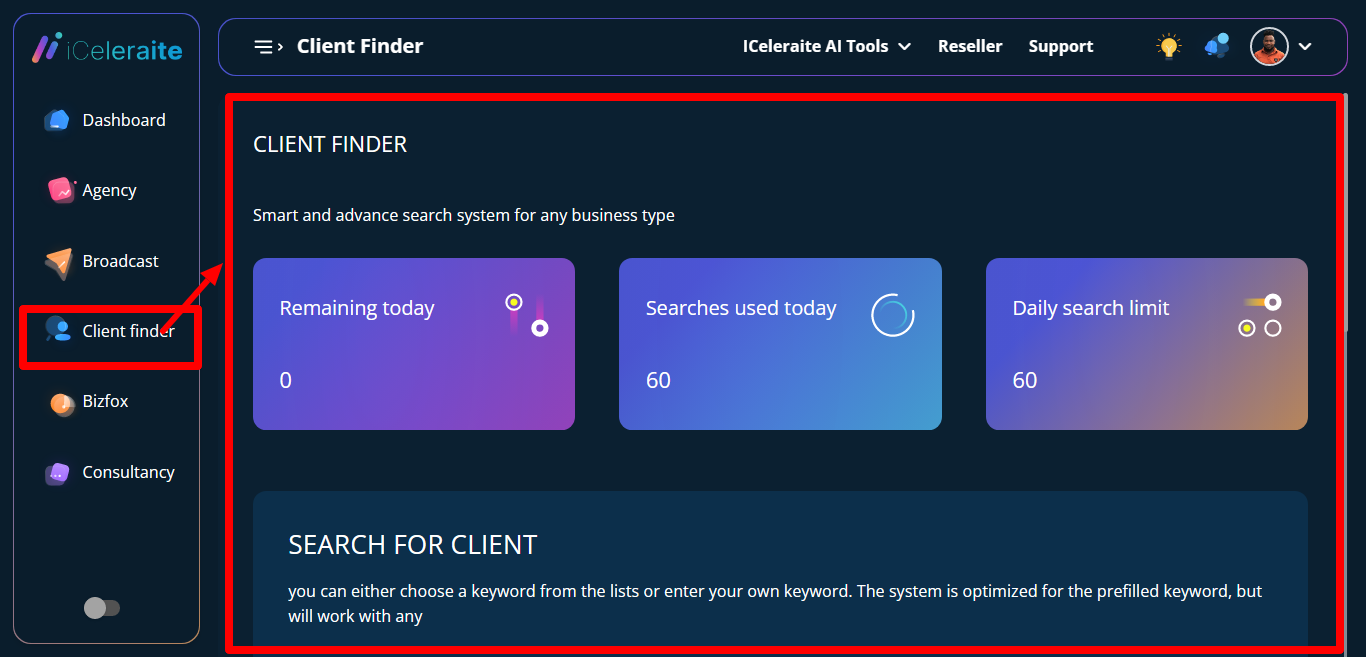1366x657 pixels.
Task: Open the Support menu item
Action: [x=1060, y=46]
